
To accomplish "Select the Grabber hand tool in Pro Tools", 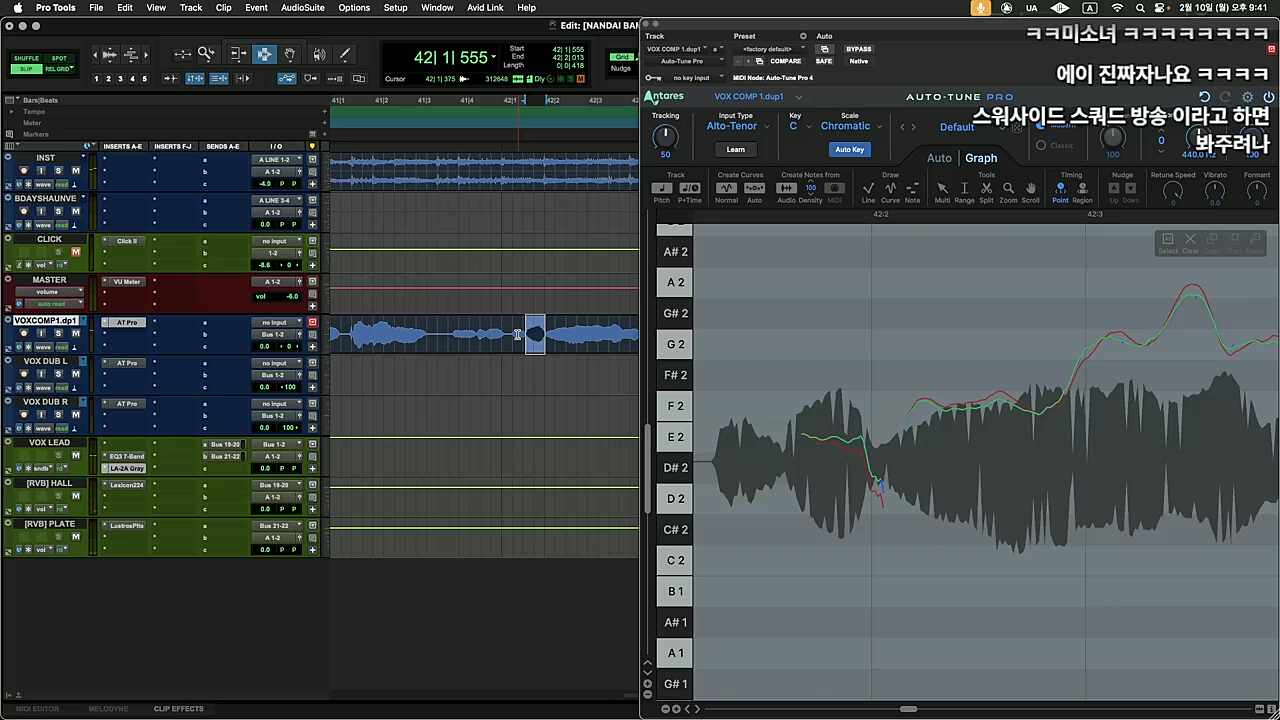I will coord(290,54).
